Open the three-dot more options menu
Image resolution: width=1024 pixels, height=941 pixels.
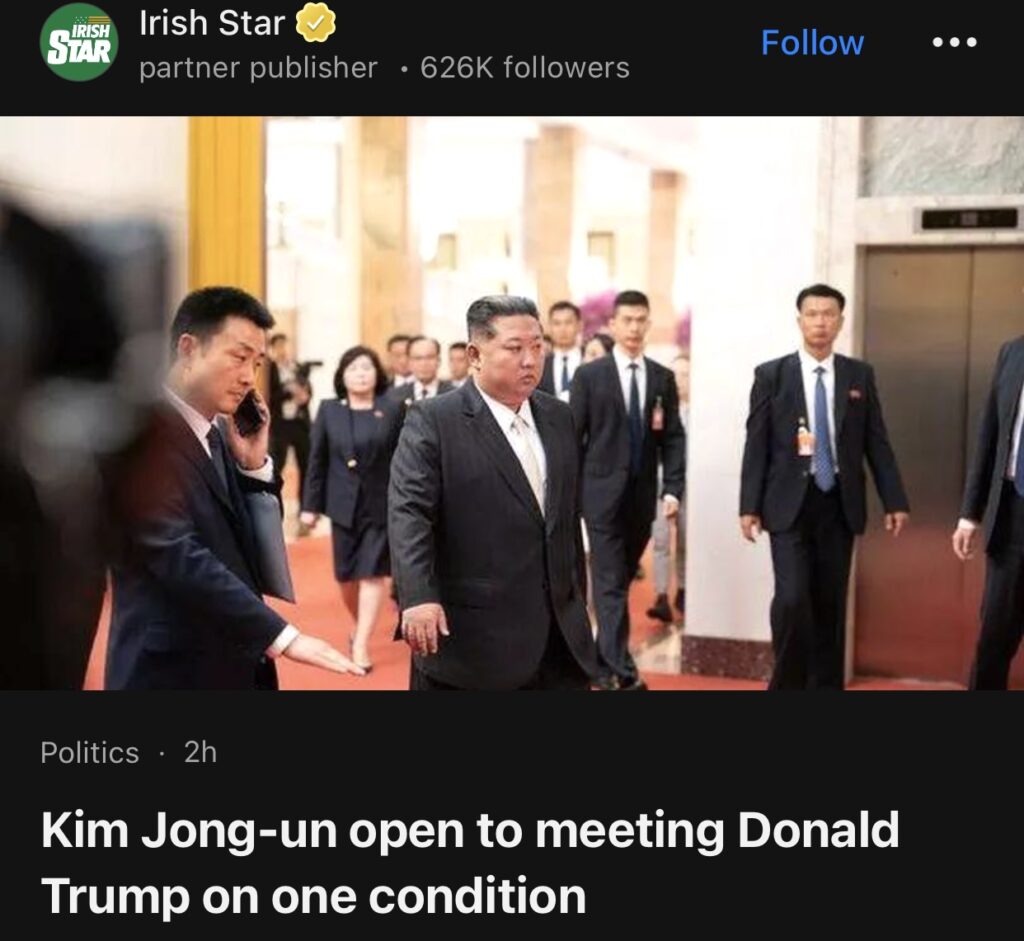pyautogui.click(x=954, y=42)
